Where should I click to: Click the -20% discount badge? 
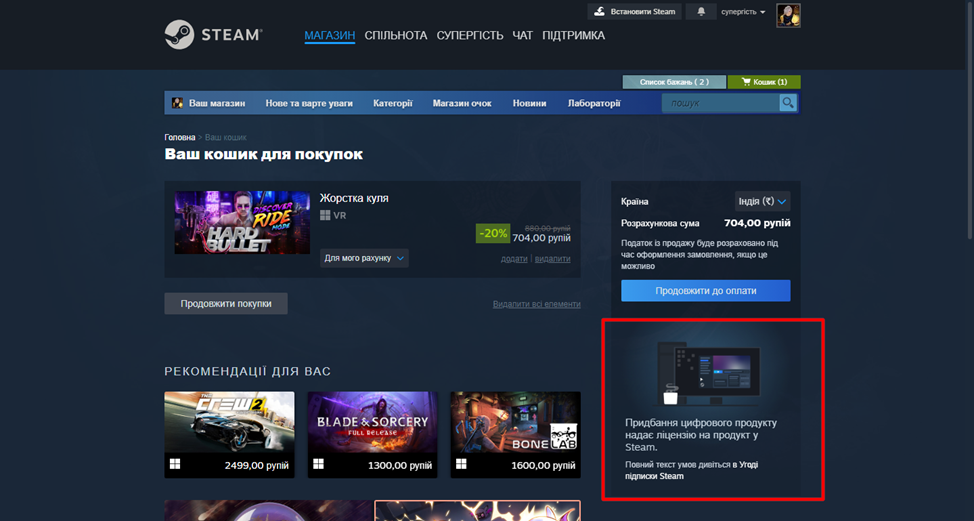coord(493,233)
